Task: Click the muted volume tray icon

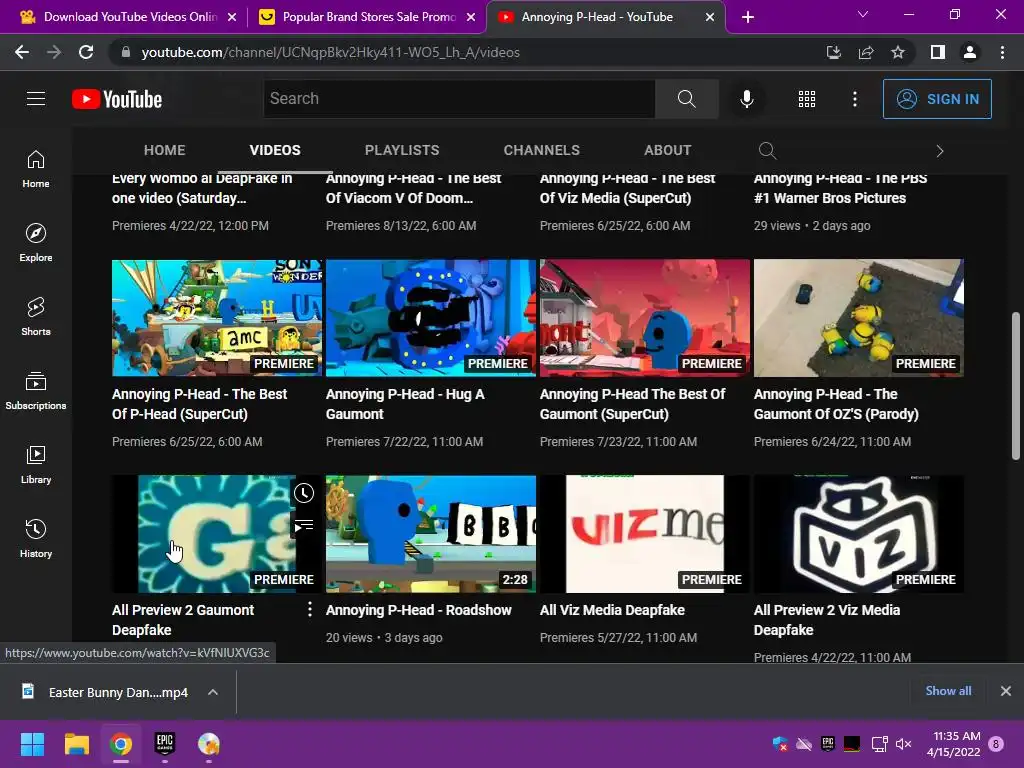Action: click(x=904, y=744)
